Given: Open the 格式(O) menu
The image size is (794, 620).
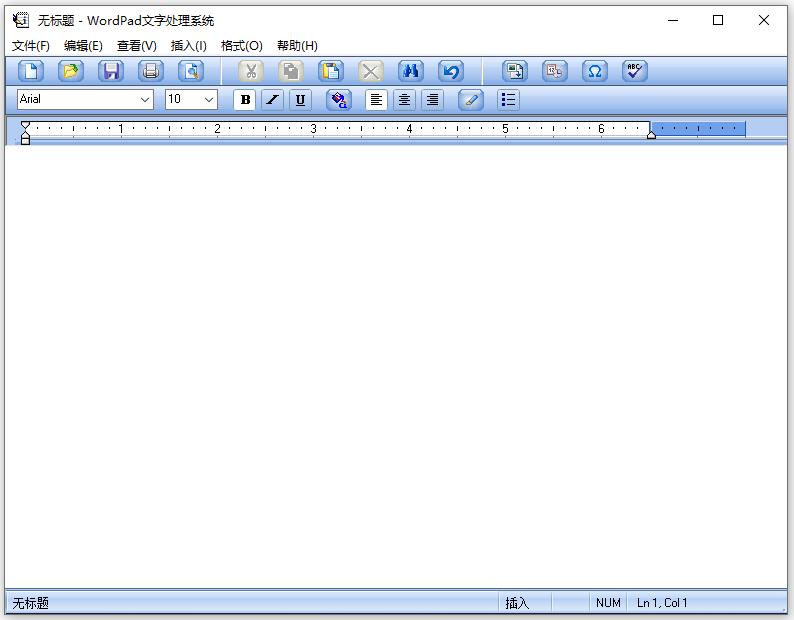Looking at the screenshot, I should tap(242, 46).
